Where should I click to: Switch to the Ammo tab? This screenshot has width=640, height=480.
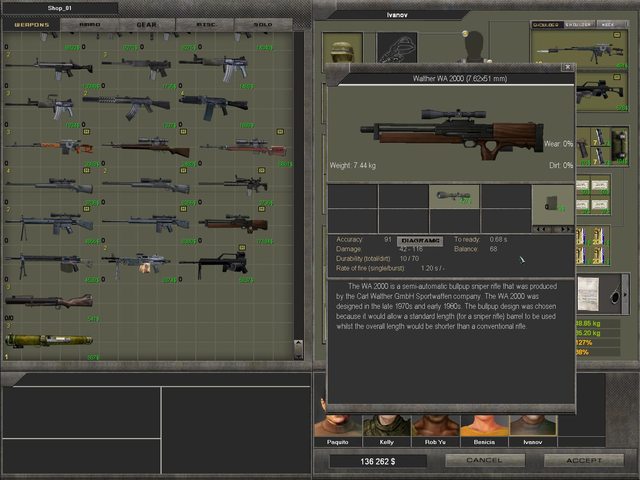pos(89,25)
